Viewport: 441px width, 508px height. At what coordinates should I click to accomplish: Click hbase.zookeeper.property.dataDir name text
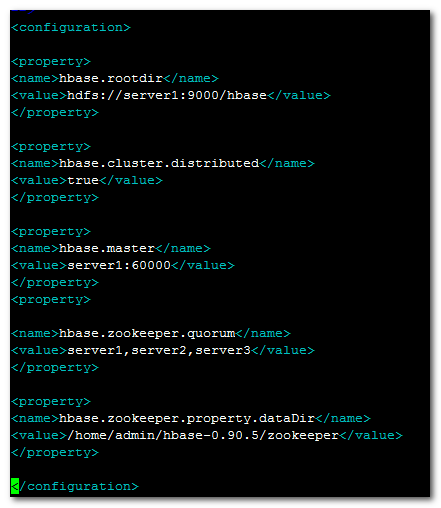point(187,418)
